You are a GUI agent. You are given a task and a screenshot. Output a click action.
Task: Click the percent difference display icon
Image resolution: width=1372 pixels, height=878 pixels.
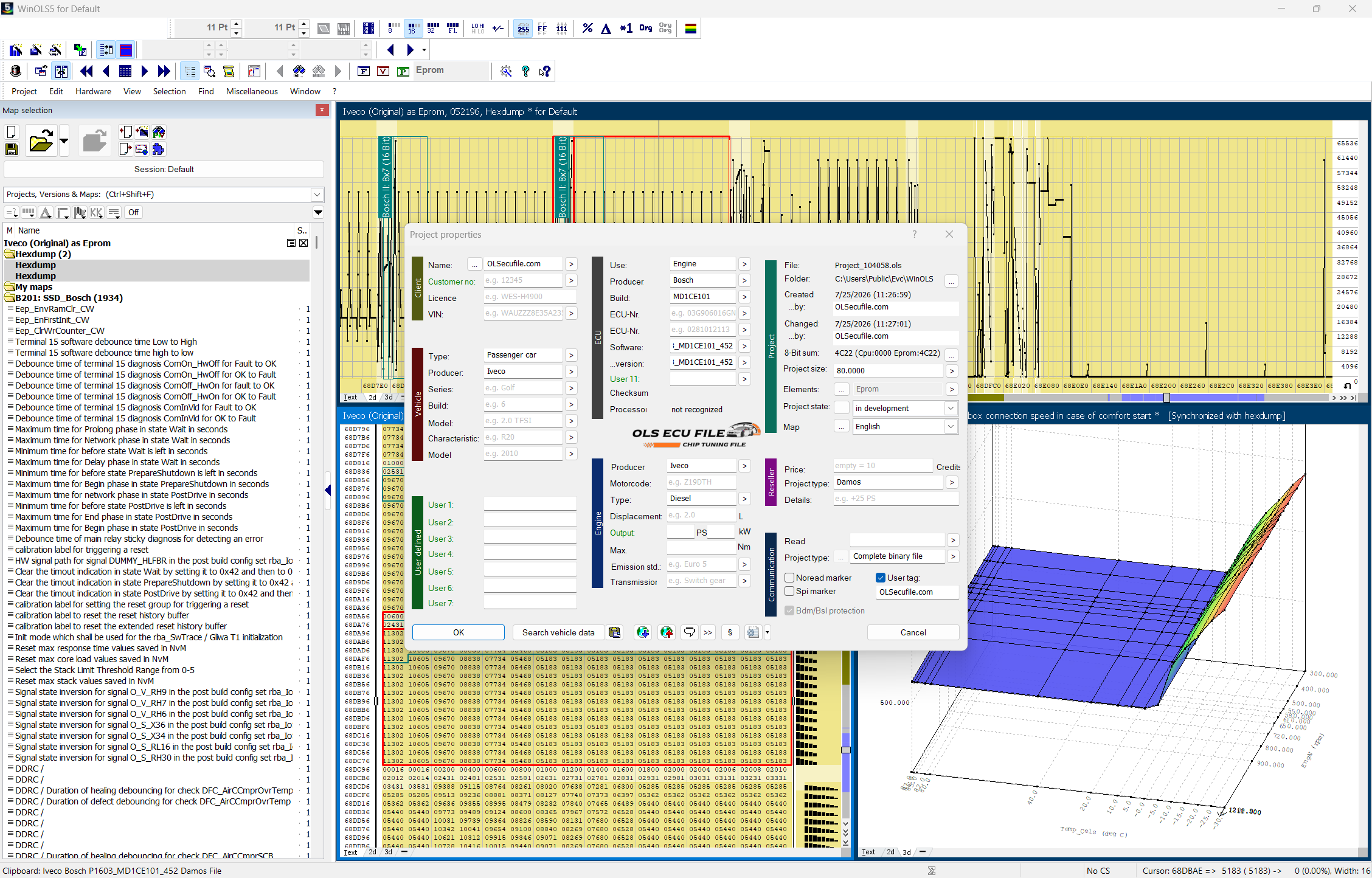pyautogui.click(x=587, y=28)
